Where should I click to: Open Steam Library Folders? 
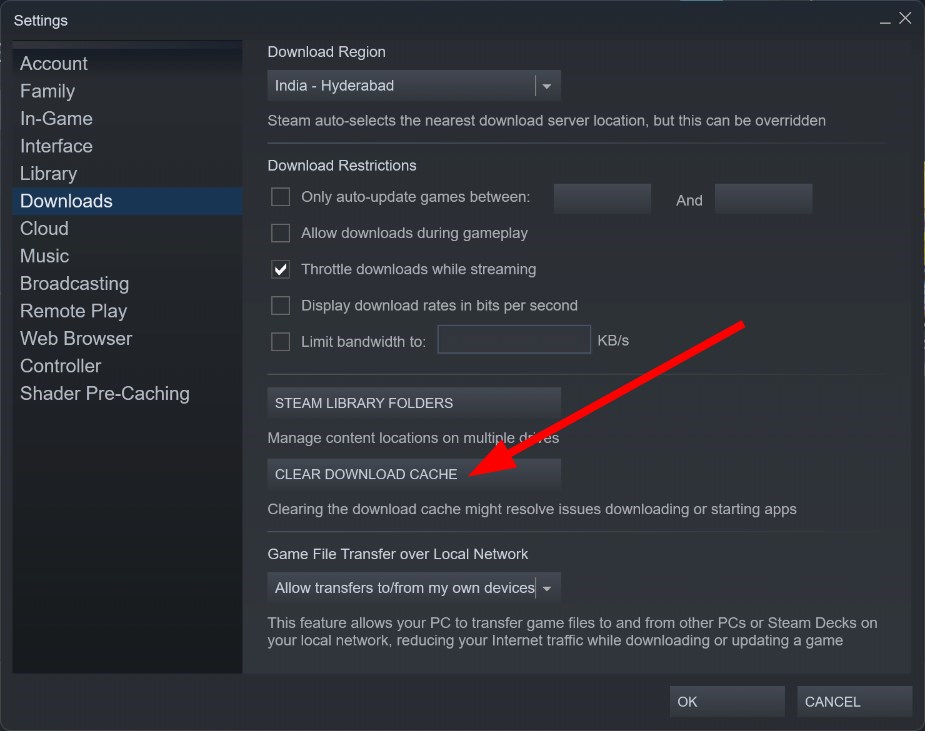[x=414, y=403]
